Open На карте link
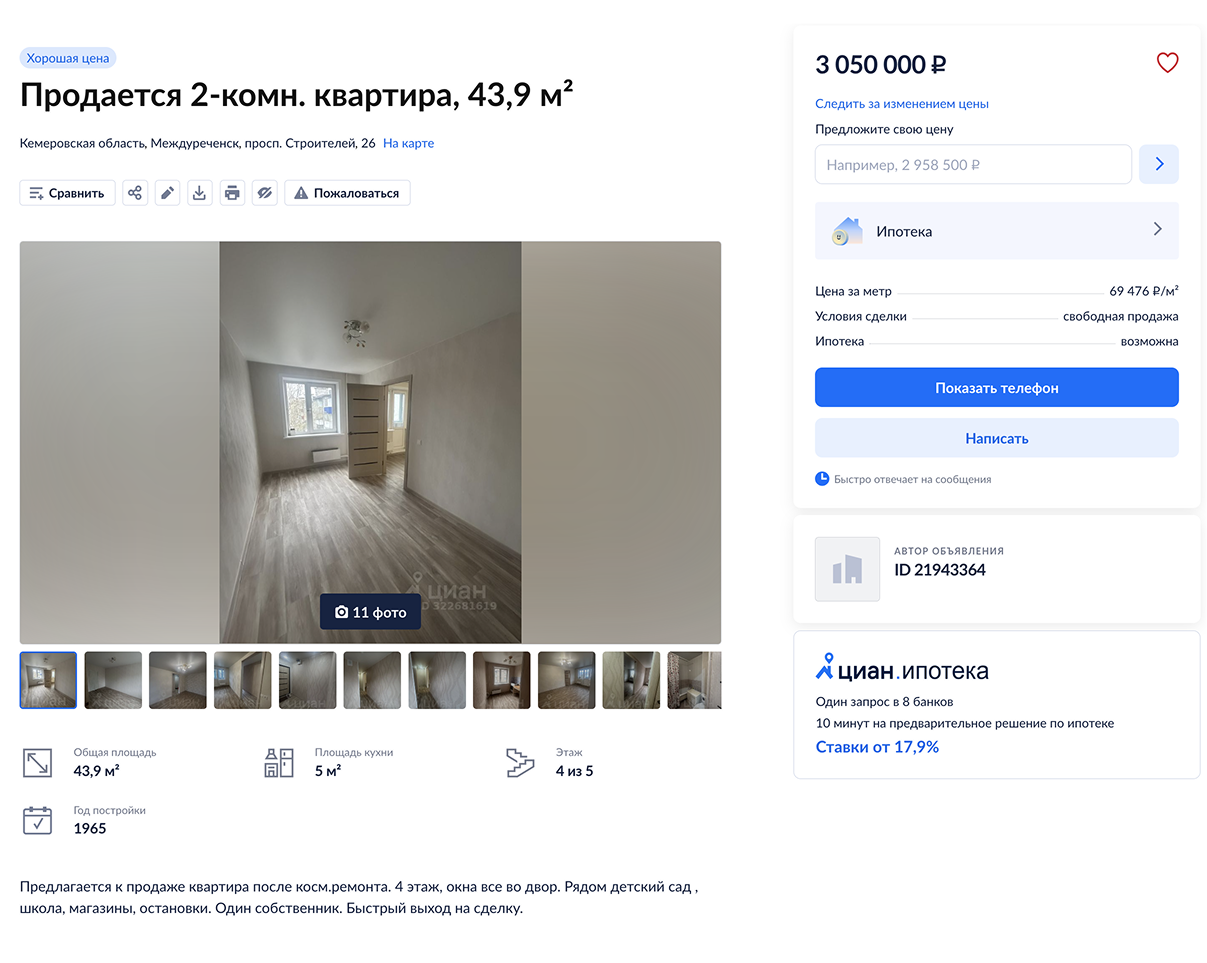This screenshot has width=1207, height=963. pyautogui.click(x=408, y=143)
